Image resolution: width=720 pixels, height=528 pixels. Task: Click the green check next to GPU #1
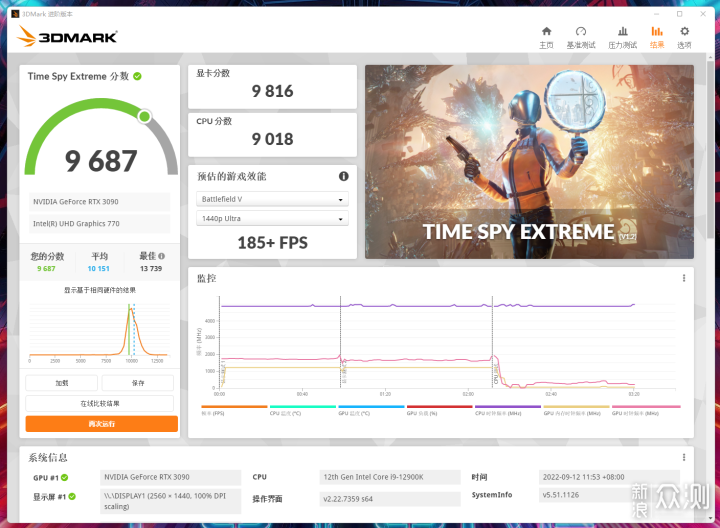[x=65, y=477]
